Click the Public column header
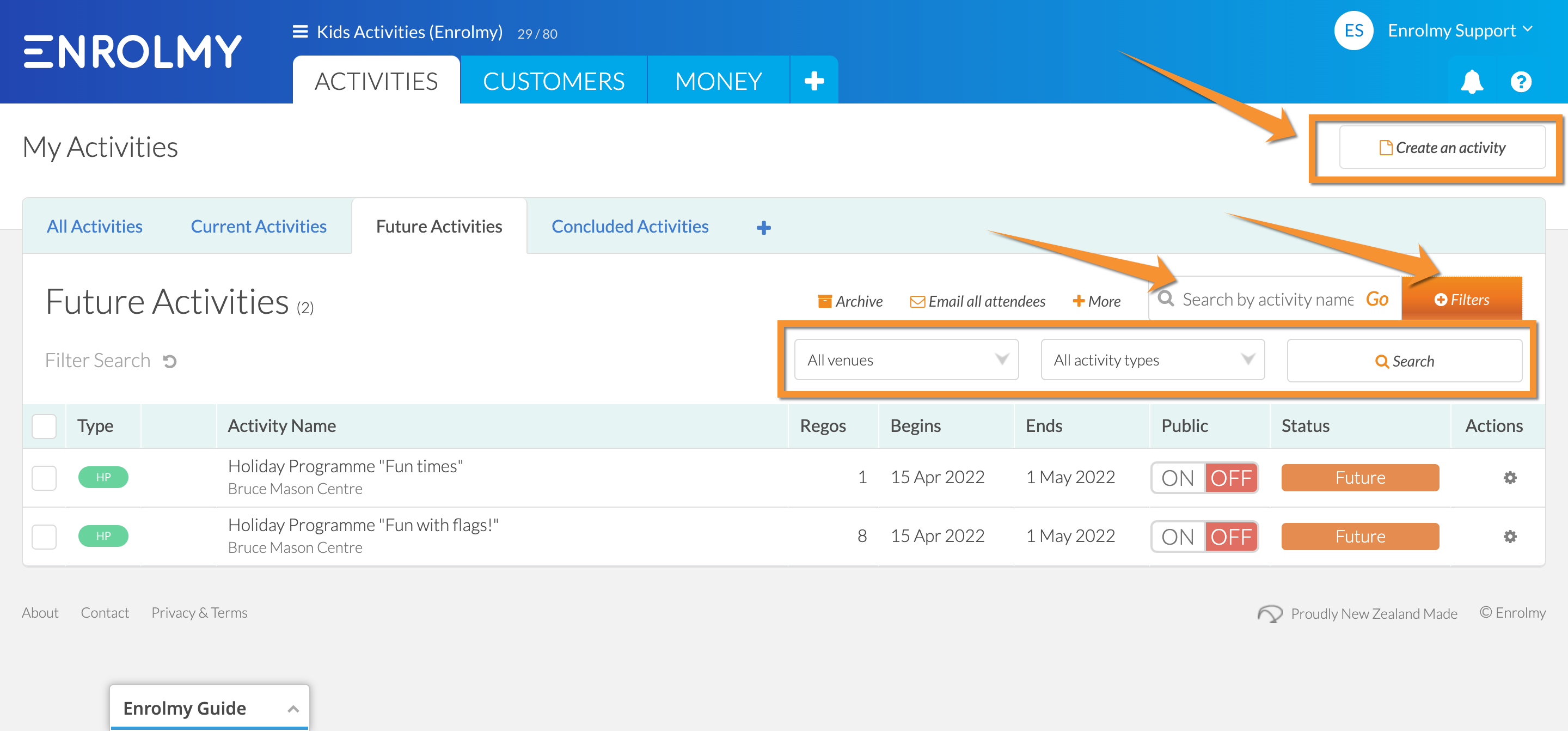The width and height of the screenshot is (1568, 731). 1185,426
